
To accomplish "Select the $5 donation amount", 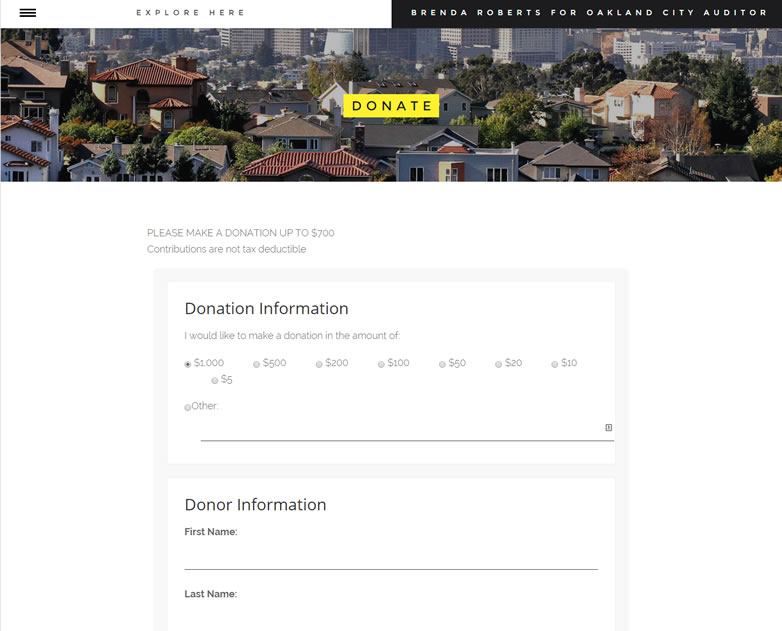I will pos(214,381).
